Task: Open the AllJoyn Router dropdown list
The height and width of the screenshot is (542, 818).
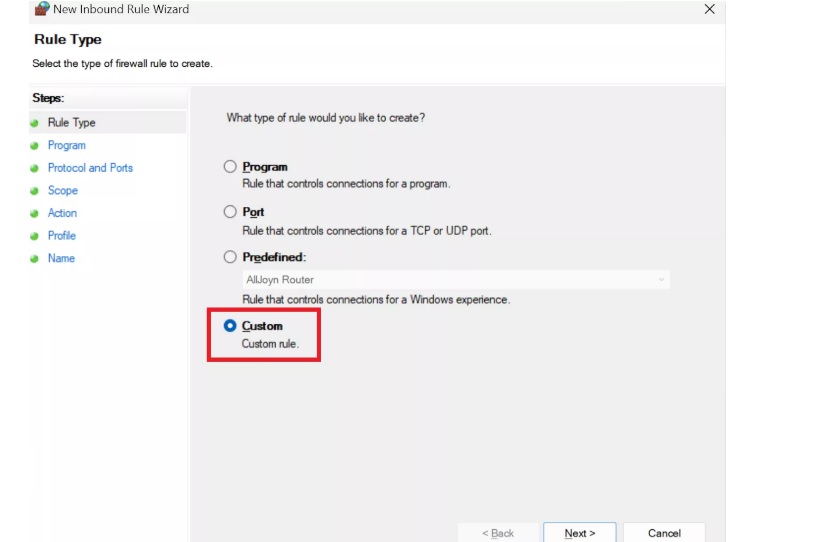Action: [x=456, y=280]
